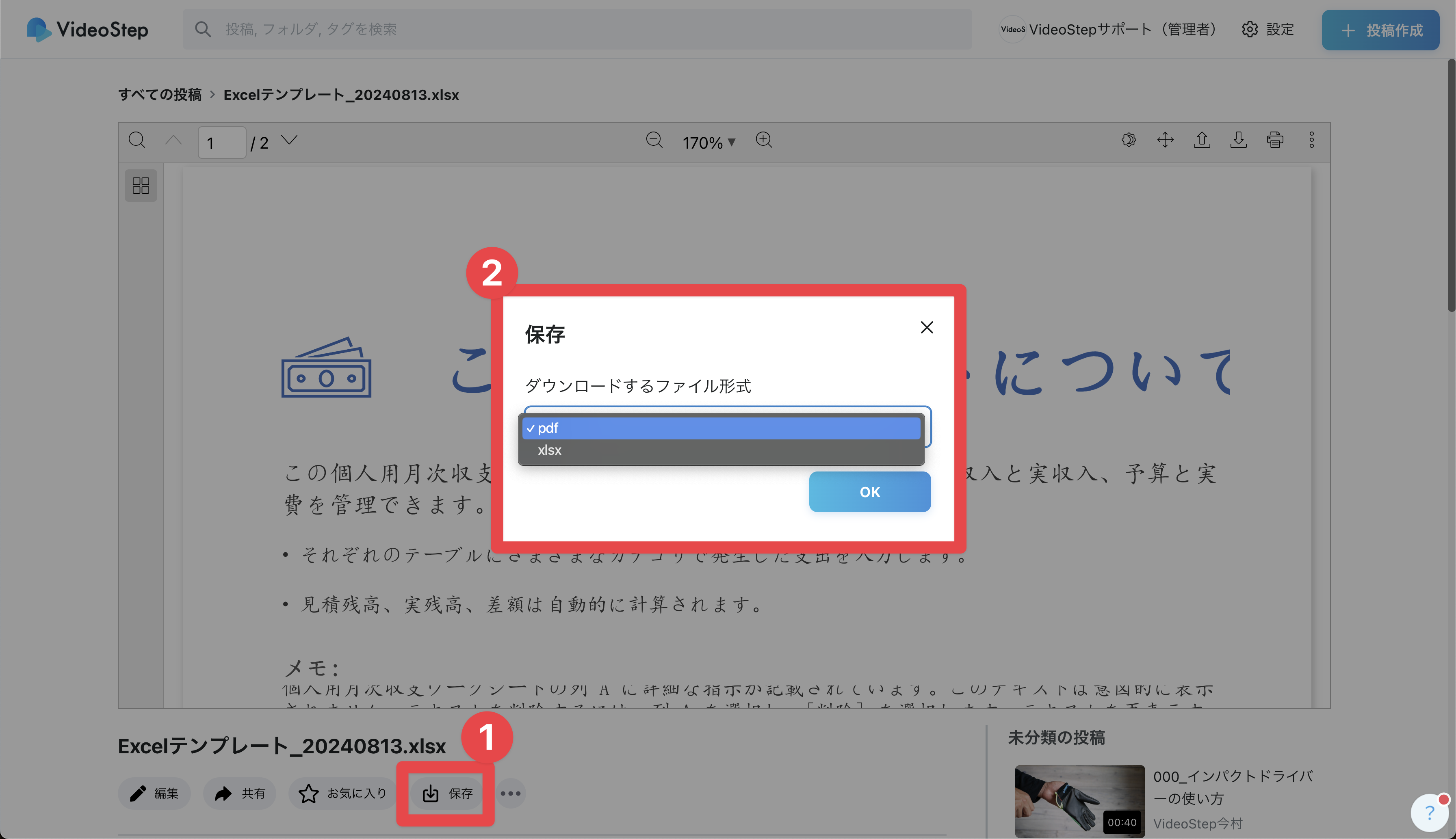Click the download icon in viewer toolbar
This screenshot has height=839, width=1456.
[1238, 140]
